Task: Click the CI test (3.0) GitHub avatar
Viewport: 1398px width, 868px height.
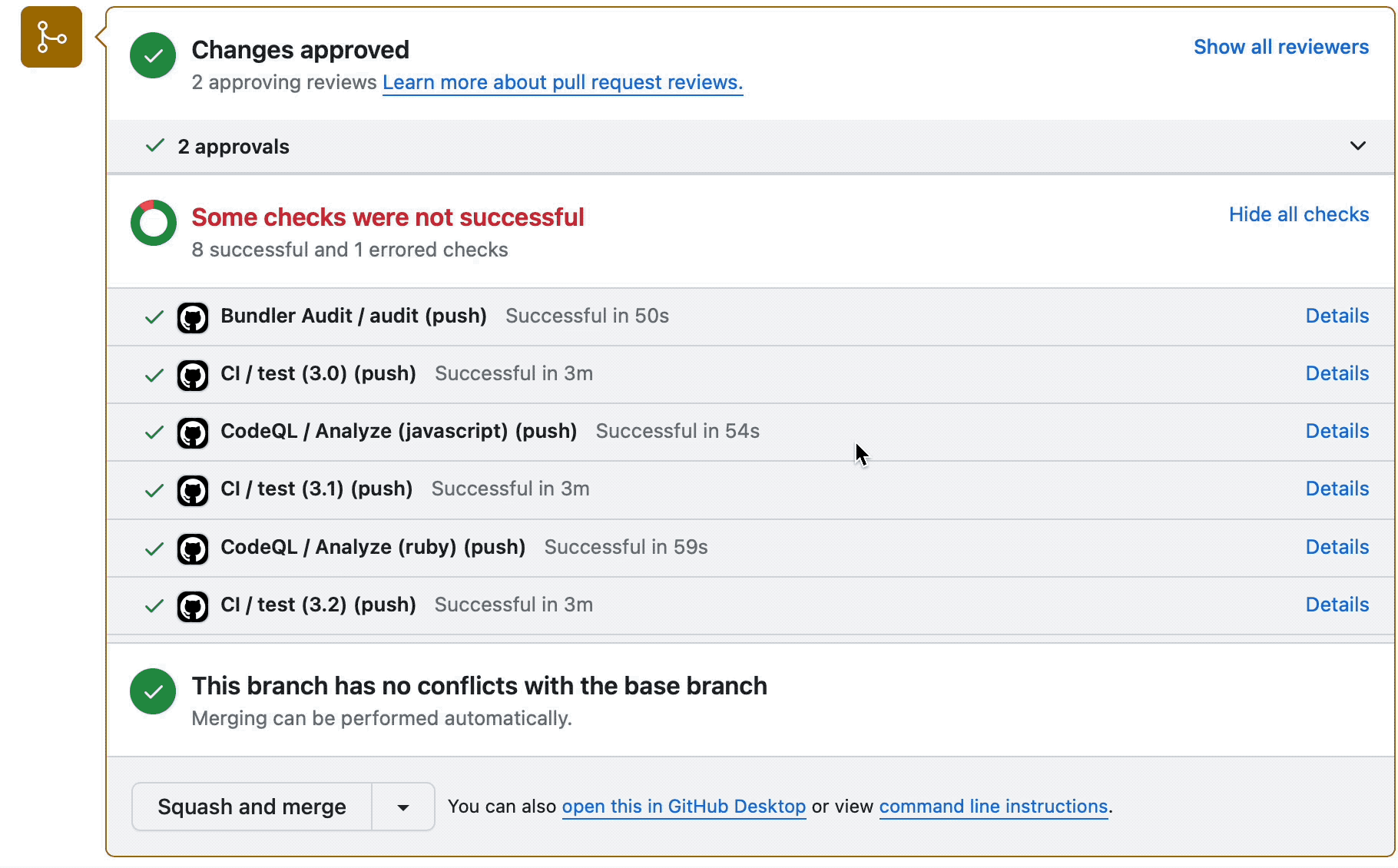Action: pos(193,375)
